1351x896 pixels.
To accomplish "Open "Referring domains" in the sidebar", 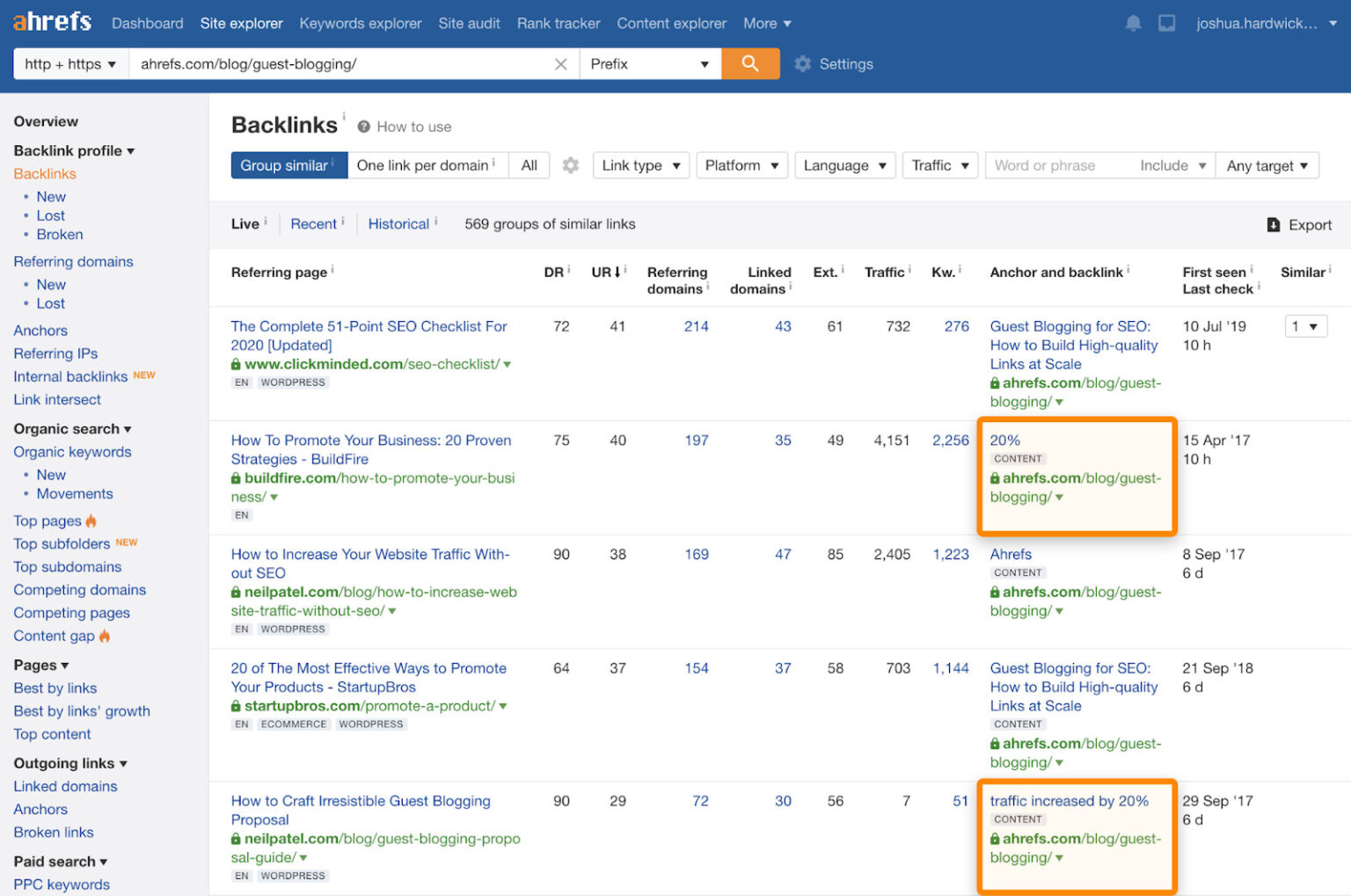I will point(73,261).
